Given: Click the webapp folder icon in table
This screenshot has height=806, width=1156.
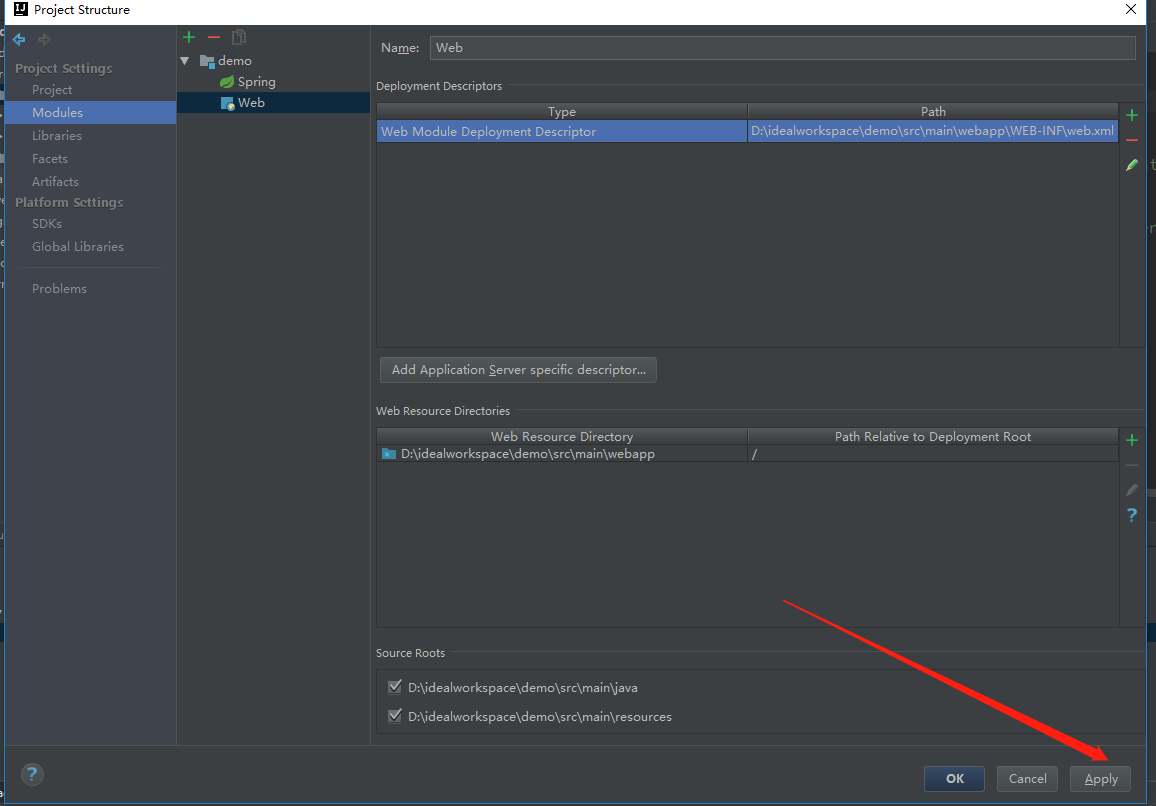Looking at the screenshot, I should (389, 454).
